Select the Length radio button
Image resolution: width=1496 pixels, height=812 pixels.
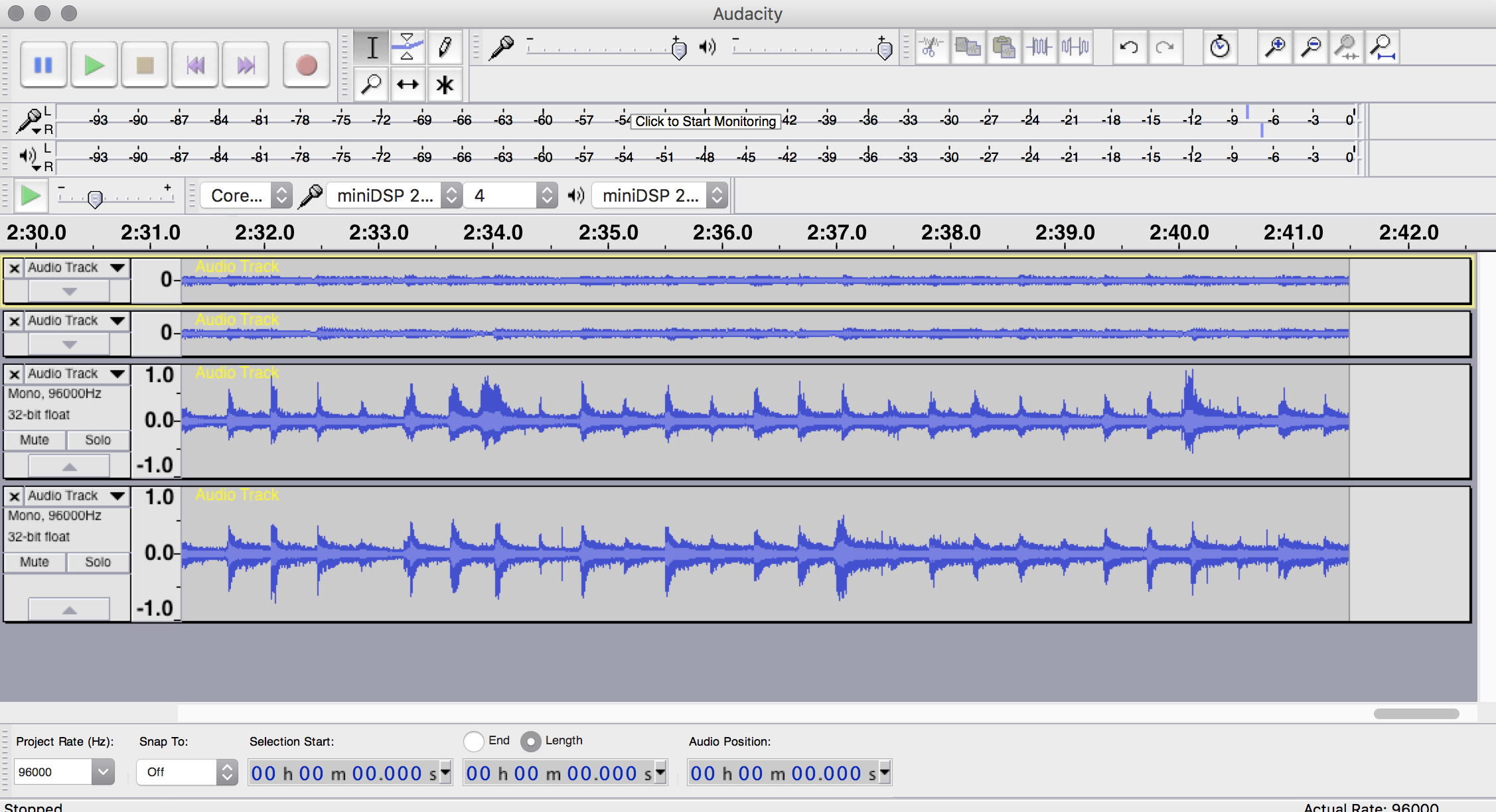tap(530, 741)
